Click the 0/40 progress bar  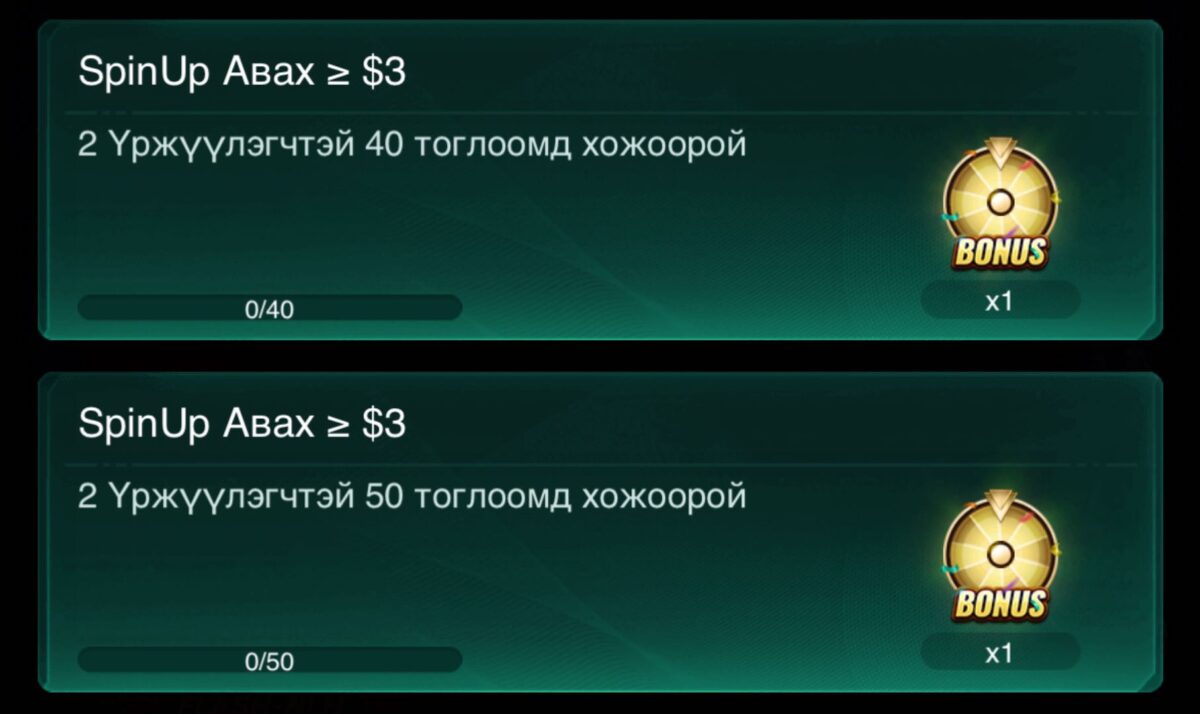(270, 308)
